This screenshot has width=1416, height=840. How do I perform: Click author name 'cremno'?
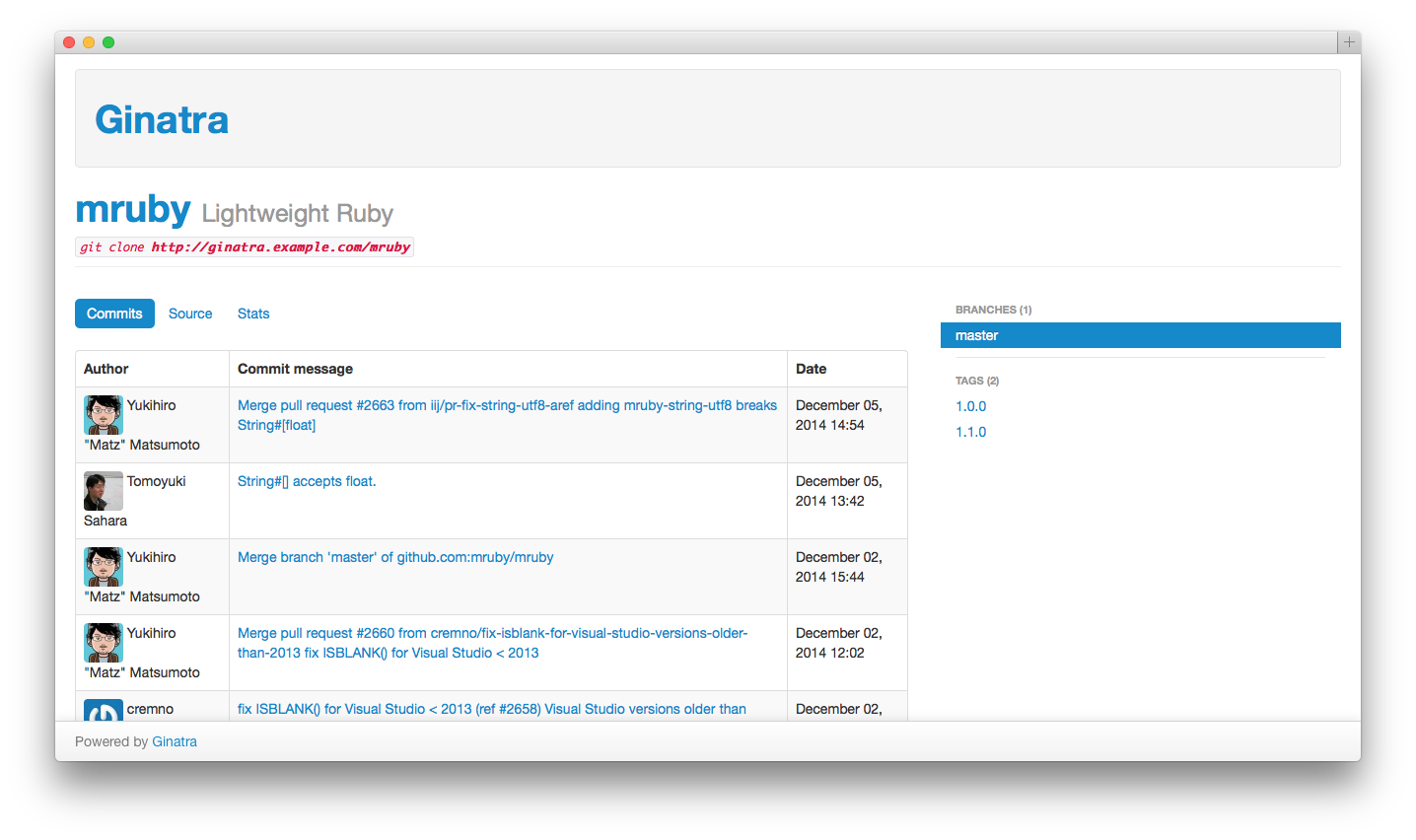pos(150,709)
